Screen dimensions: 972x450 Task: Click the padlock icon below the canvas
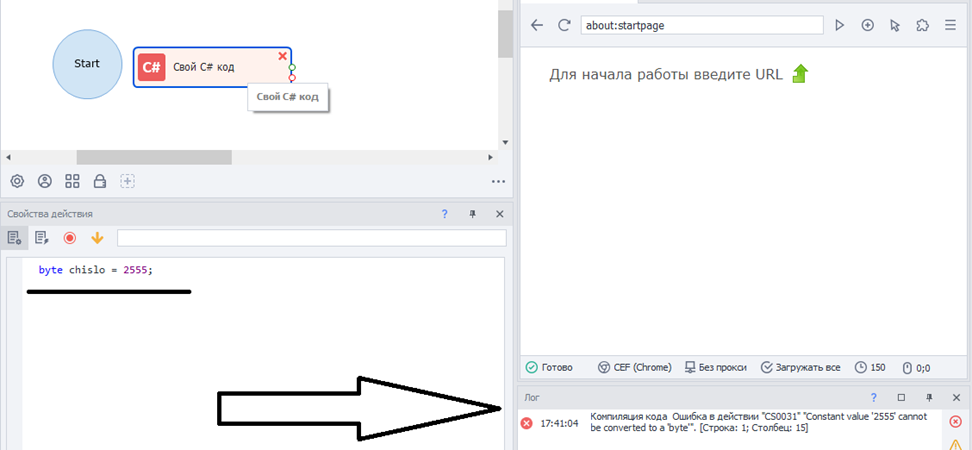[x=100, y=181]
